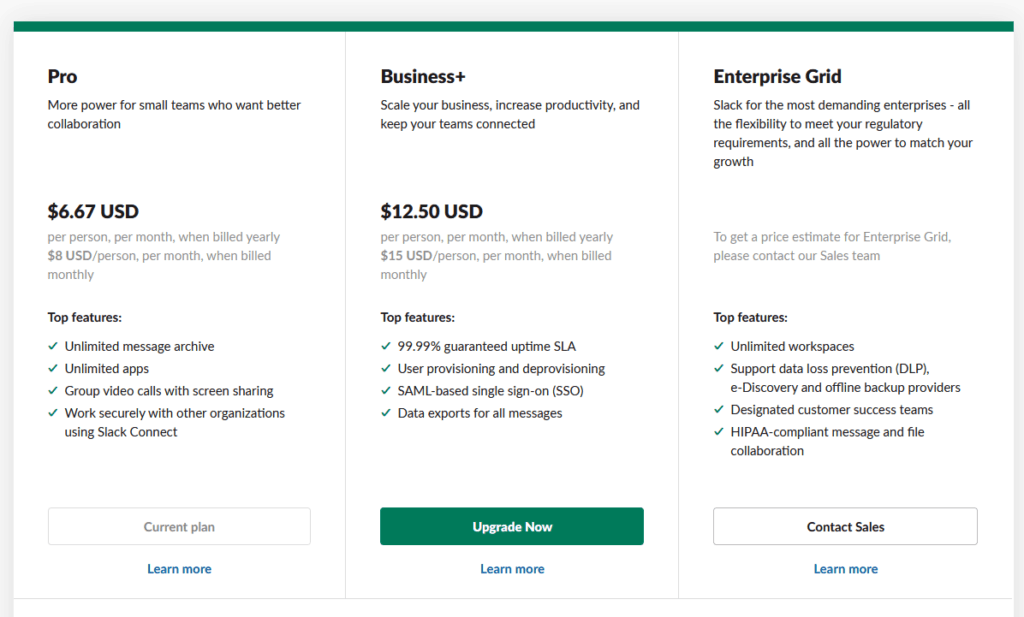Viewport: 1024px width, 617px height.
Task: Click checkmark beside Unlimited workspaces
Action: click(719, 346)
